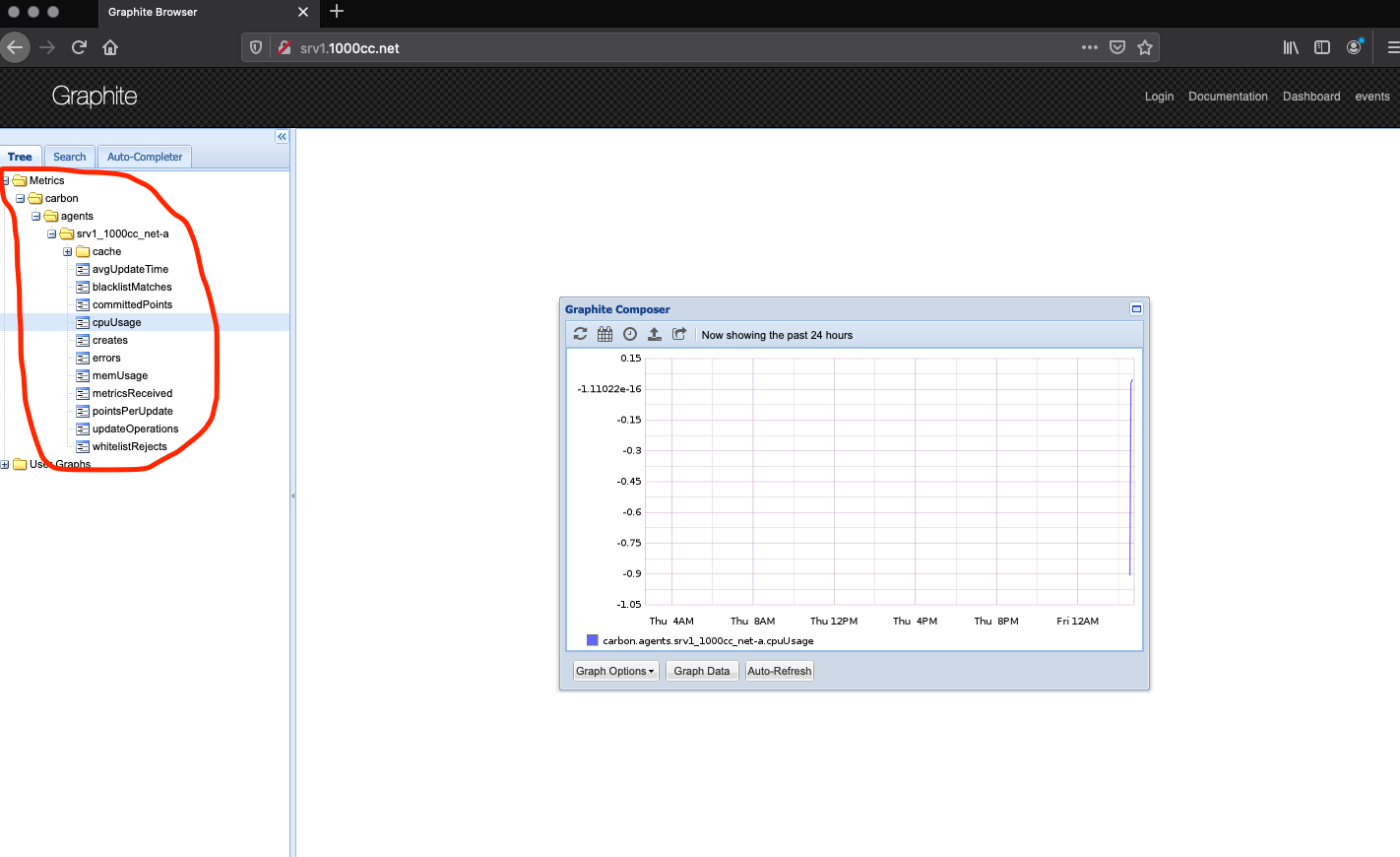Click the Save to Pocket icon
Viewport: 1400px width, 857px height.
coord(1117,47)
